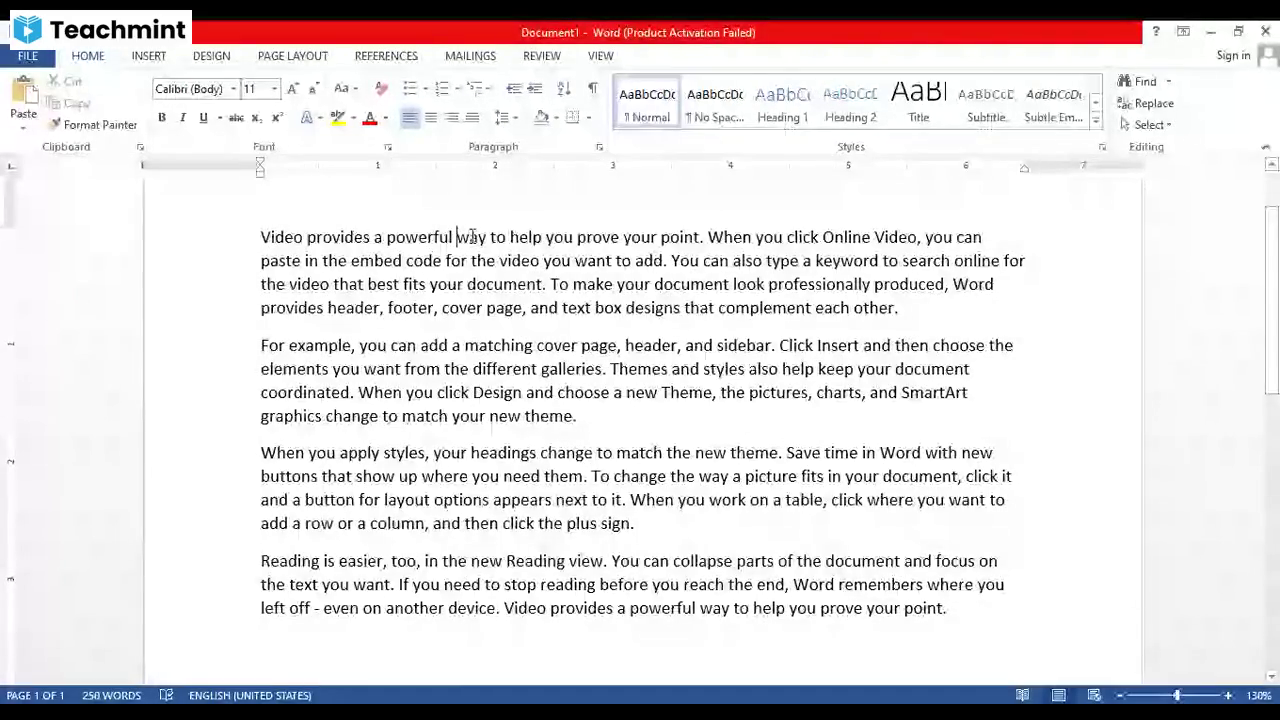
Task: Increase font size with Grow Font icon
Action: tap(293, 89)
